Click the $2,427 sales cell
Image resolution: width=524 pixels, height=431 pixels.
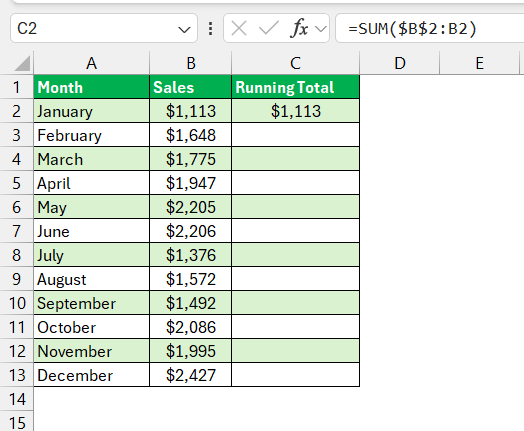190,375
